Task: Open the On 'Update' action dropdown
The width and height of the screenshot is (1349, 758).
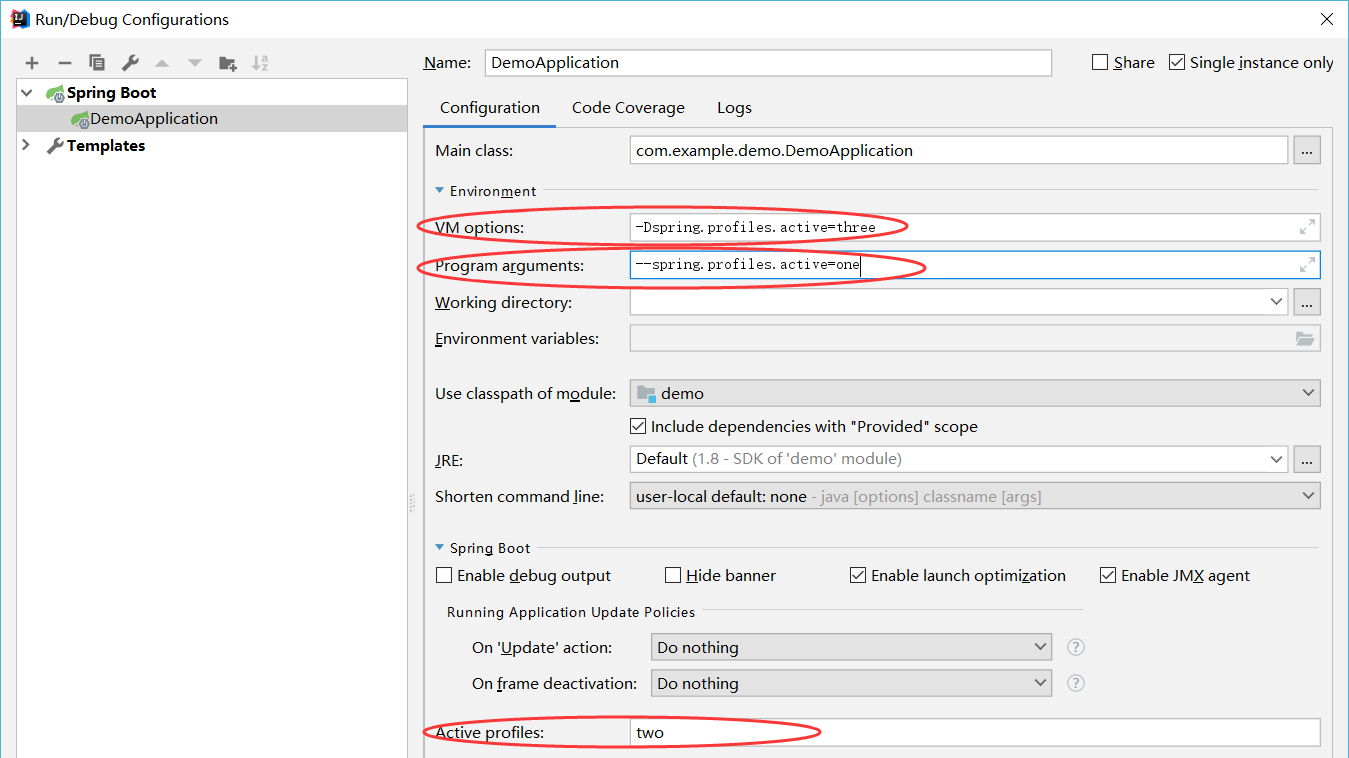Action: 850,648
